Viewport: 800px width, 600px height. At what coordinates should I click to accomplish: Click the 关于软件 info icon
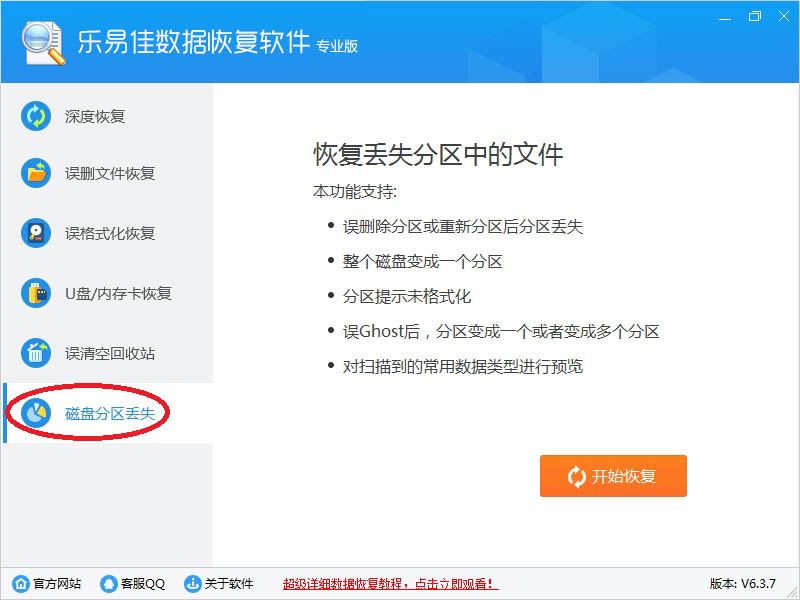point(192,583)
